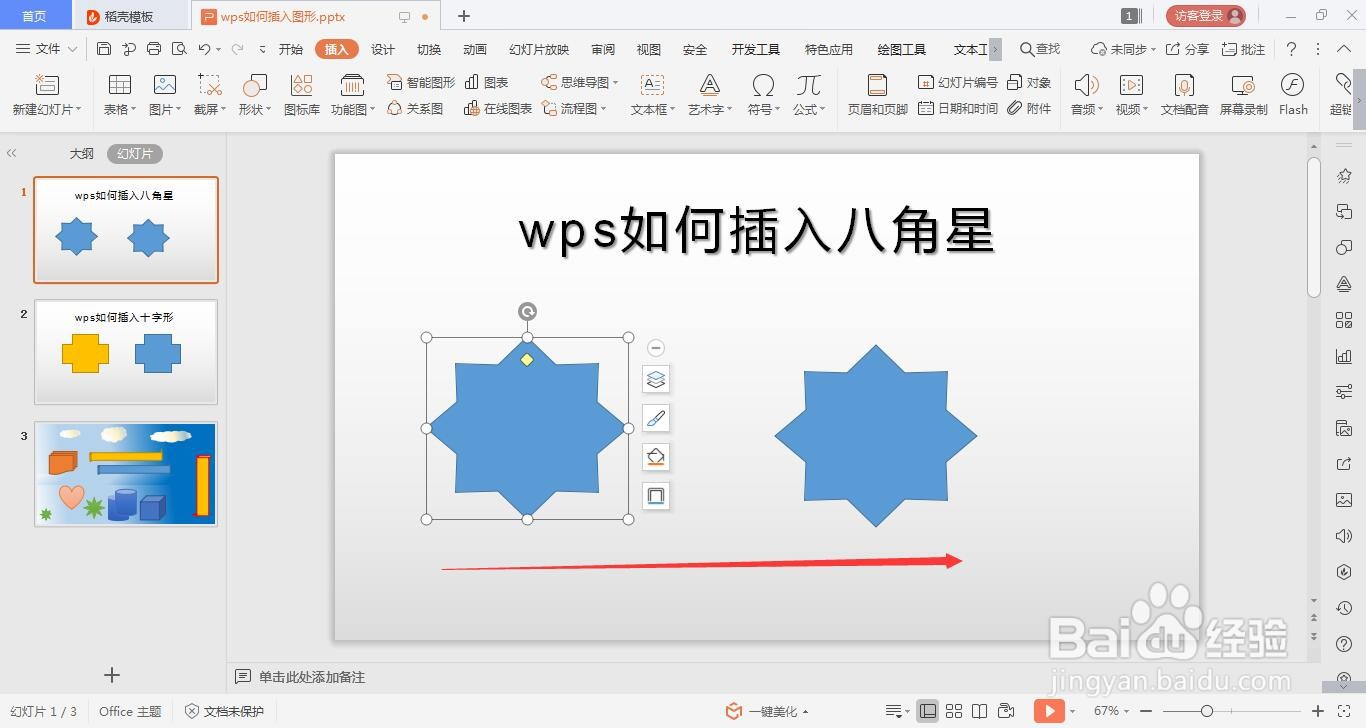Switch to 大纲 outline view
Screen dimensions: 1366x728
(x=82, y=154)
